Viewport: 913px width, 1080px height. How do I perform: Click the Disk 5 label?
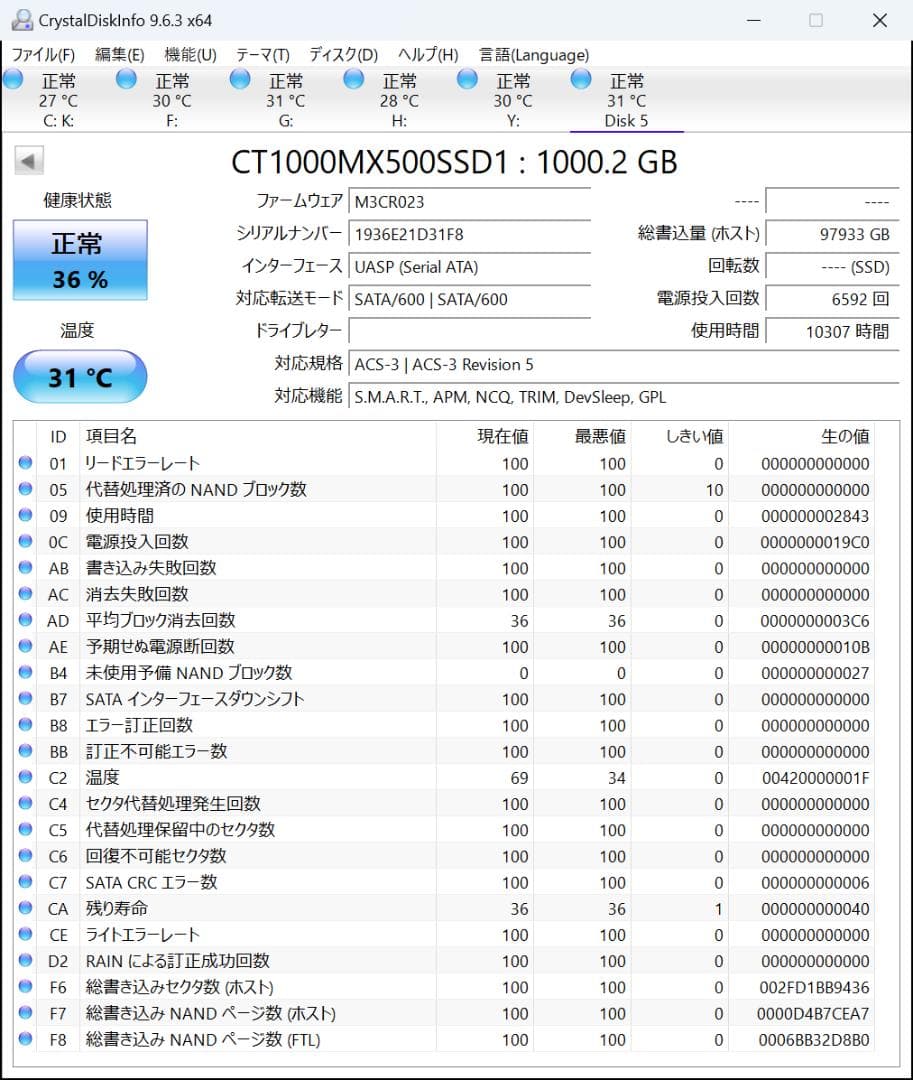pyautogui.click(x=626, y=121)
